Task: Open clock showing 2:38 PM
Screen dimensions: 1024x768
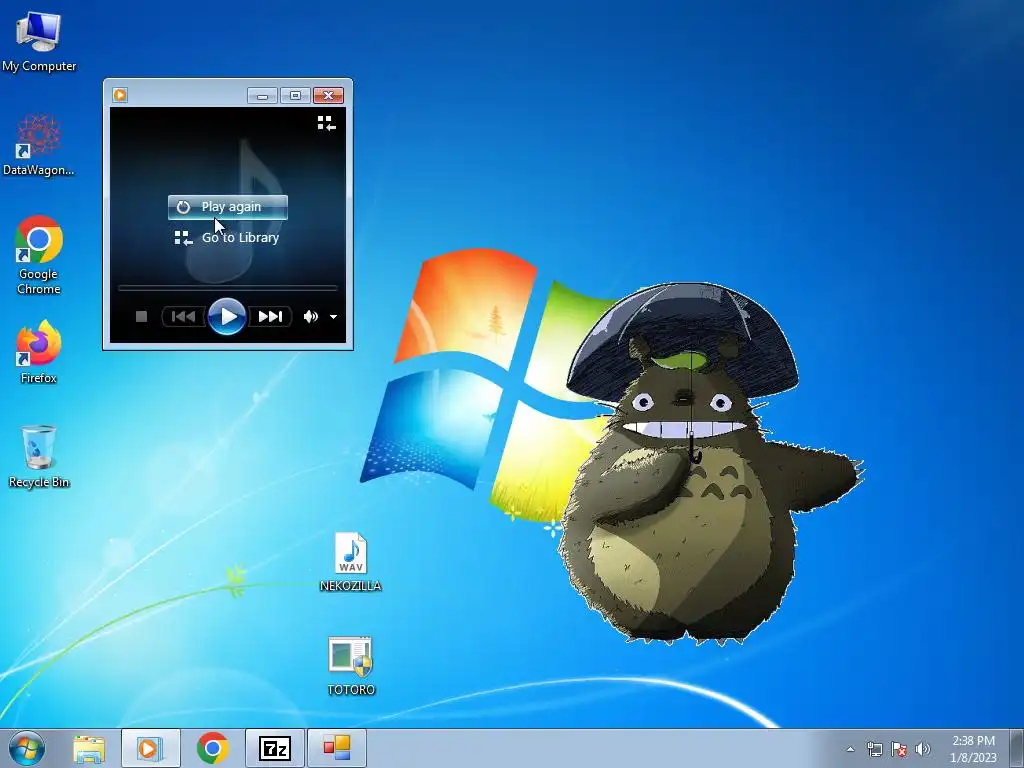Action: point(973,749)
